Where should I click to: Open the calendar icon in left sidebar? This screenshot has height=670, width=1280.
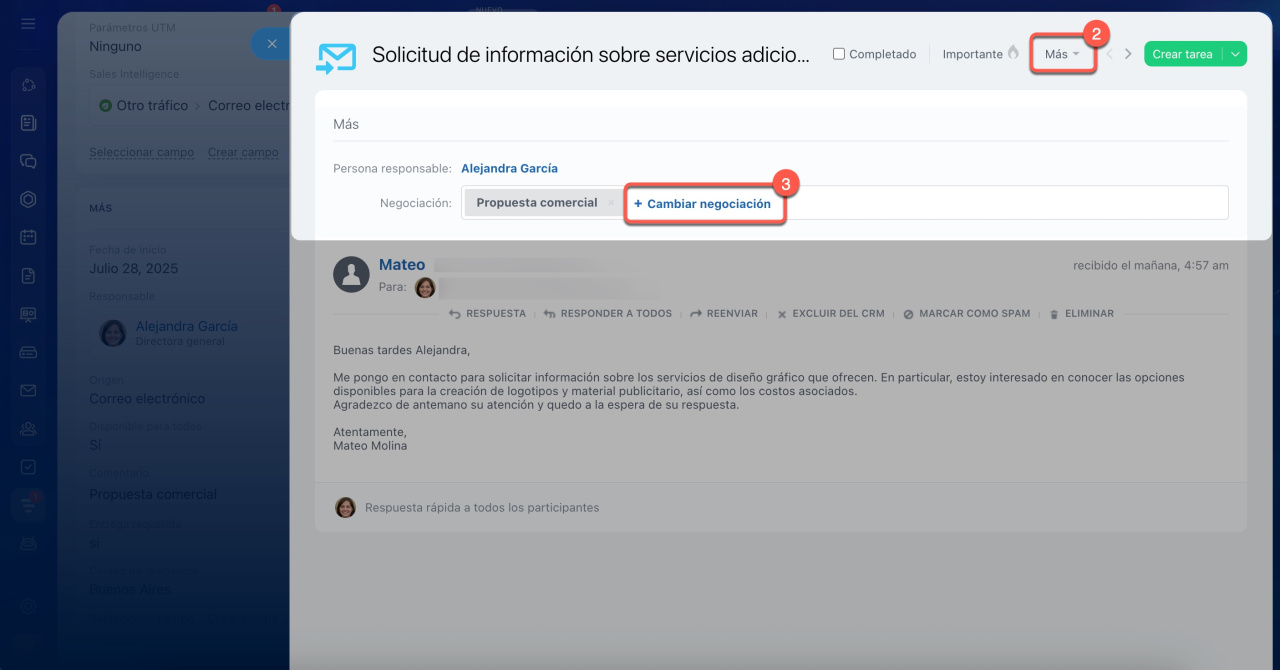coord(28,237)
